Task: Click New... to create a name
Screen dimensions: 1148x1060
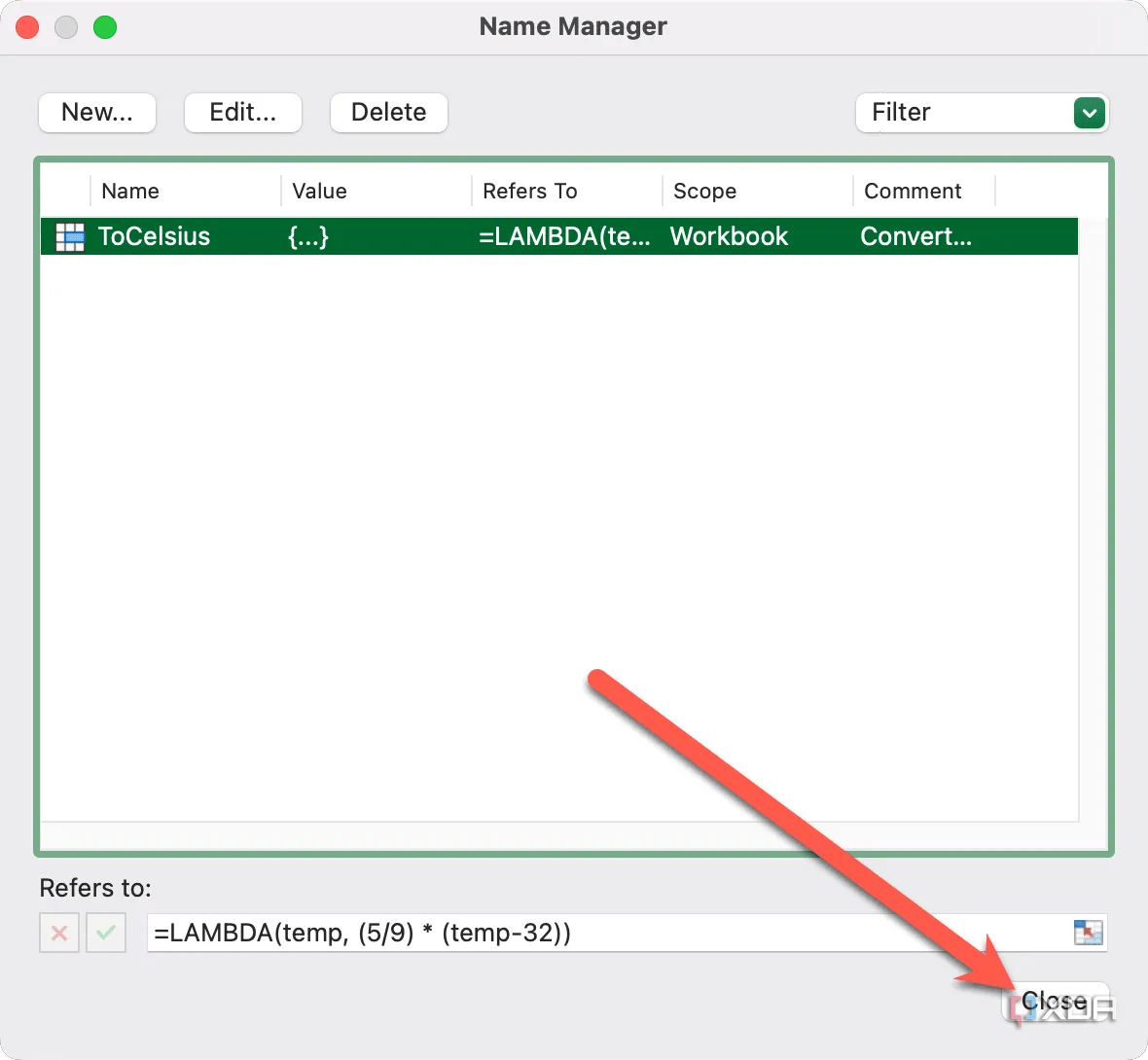Action: coord(96,113)
